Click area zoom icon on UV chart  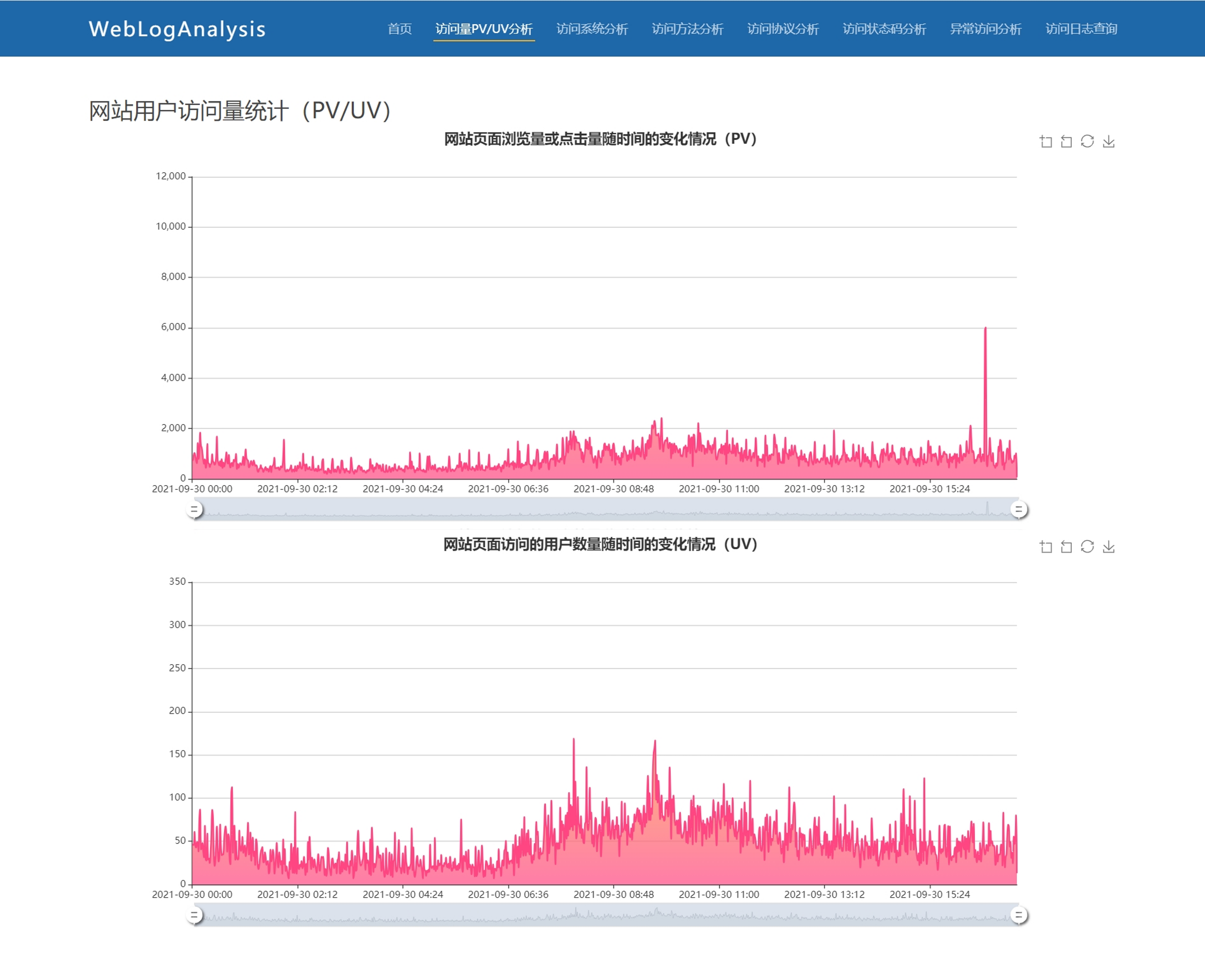pyautogui.click(x=1046, y=547)
